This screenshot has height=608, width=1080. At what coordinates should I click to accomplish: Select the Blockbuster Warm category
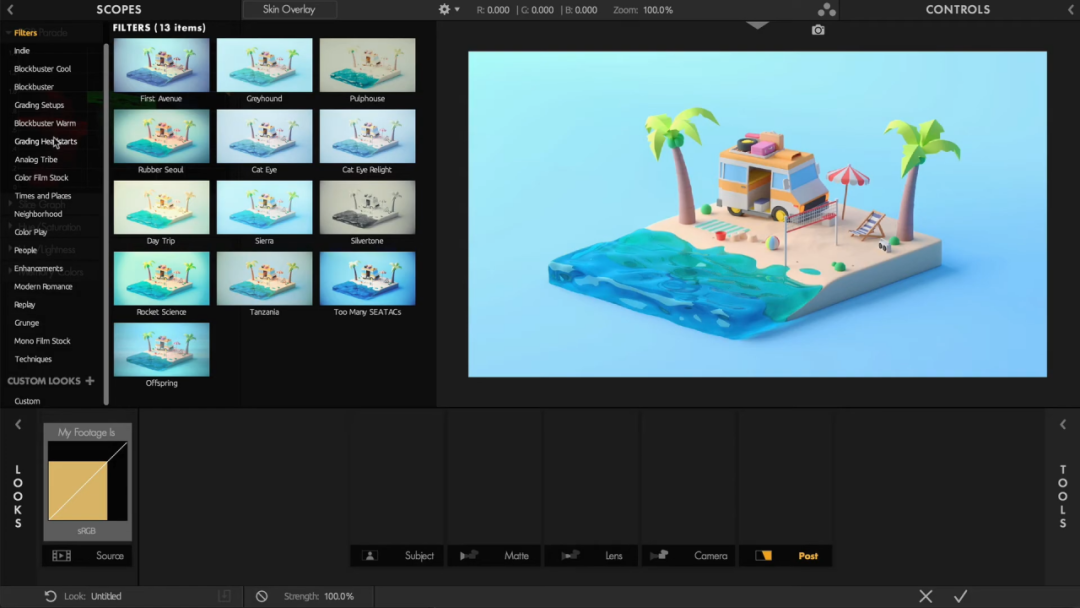pyautogui.click(x=47, y=123)
